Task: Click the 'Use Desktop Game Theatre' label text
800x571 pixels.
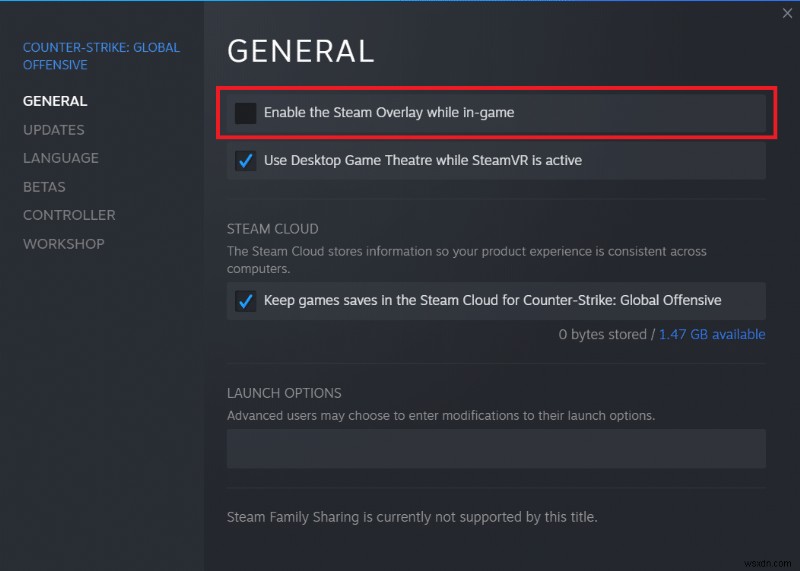Action: point(423,160)
